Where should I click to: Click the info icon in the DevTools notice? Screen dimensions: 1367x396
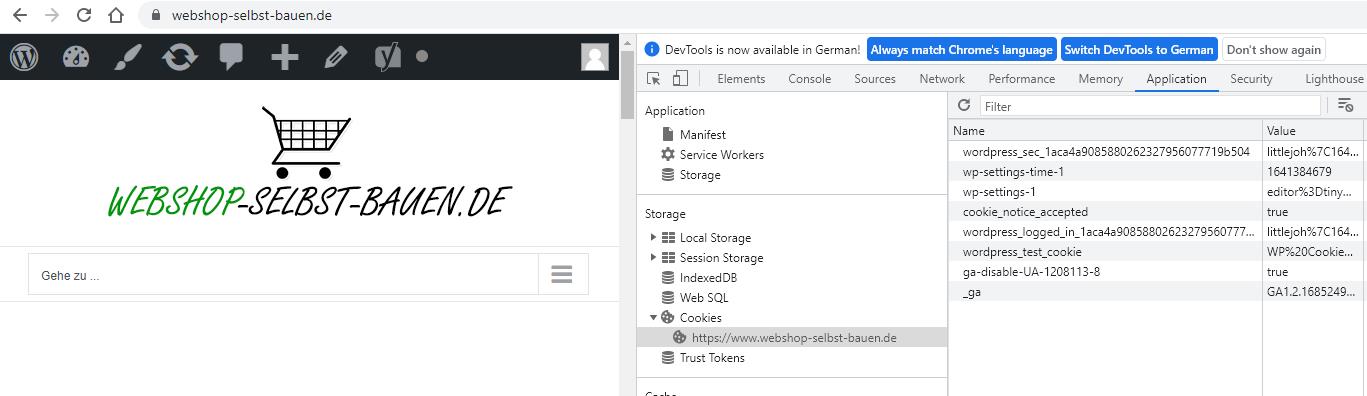(x=652, y=49)
